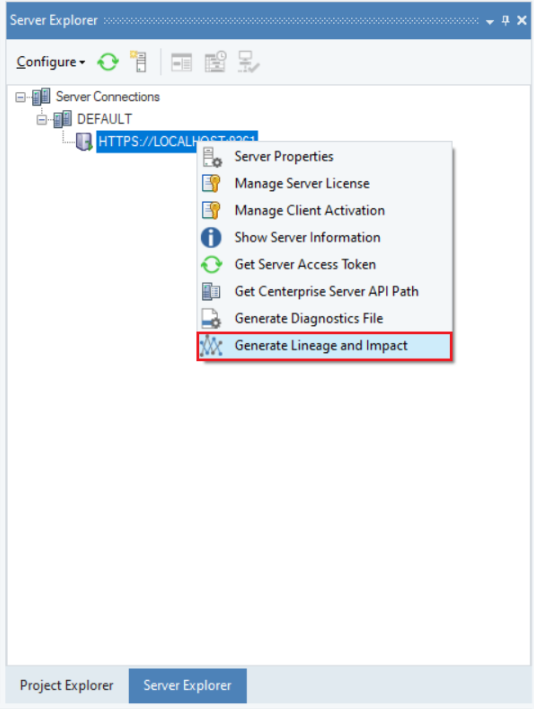Click the Server Properties gear icon
Screen dimensions: 534x709
(212, 157)
